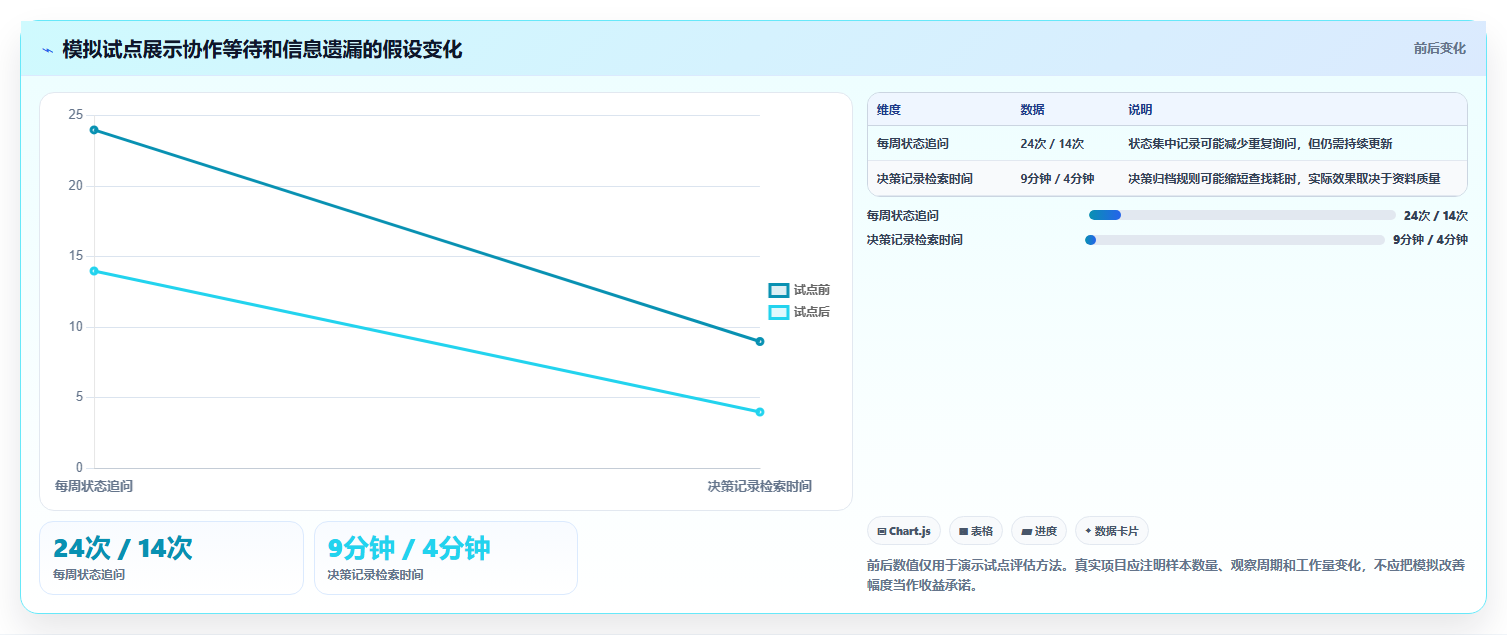Click the 前后变化 label in header
The height and width of the screenshot is (635, 1507).
pos(1440,48)
